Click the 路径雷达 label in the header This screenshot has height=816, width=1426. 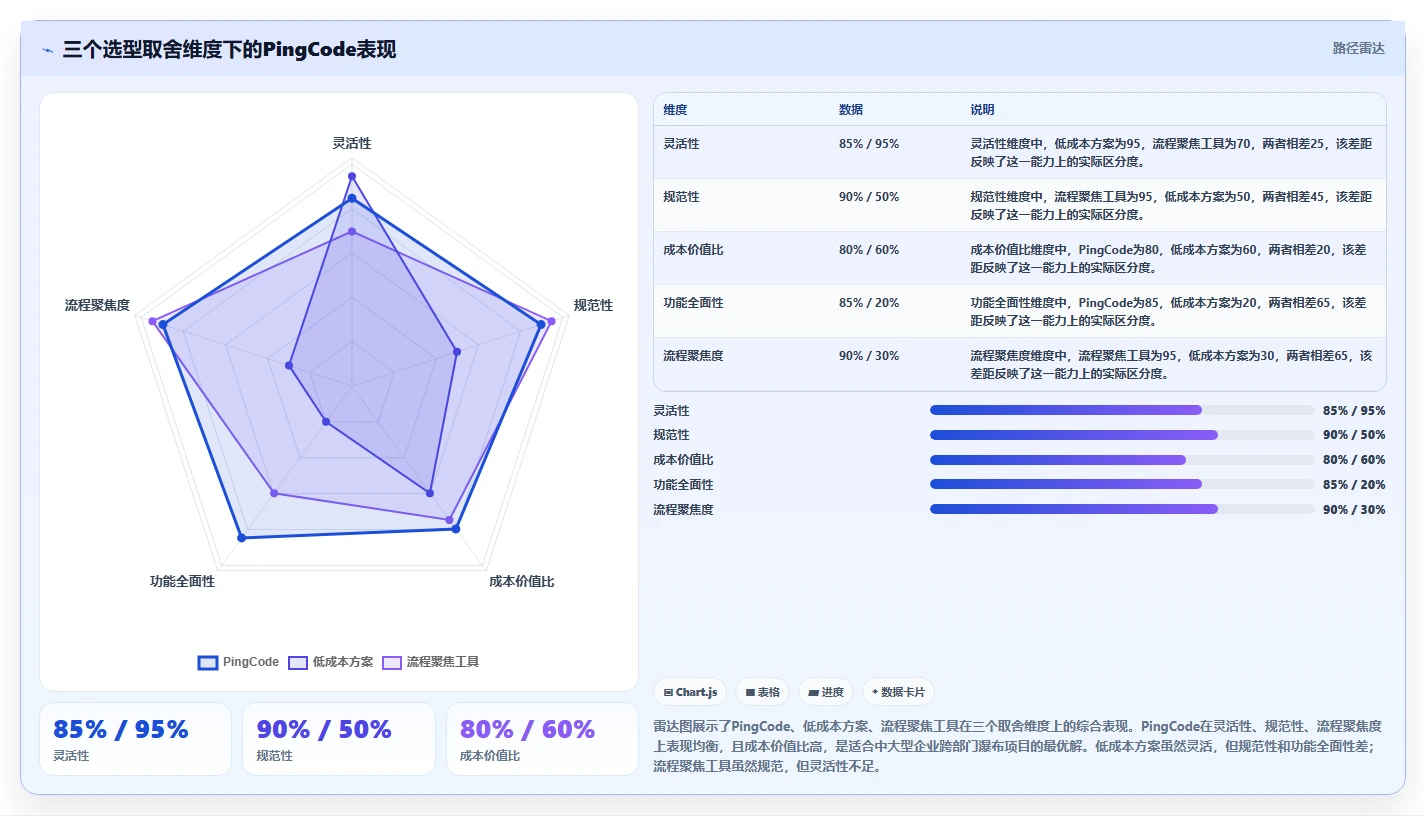pyautogui.click(x=1359, y=48)
